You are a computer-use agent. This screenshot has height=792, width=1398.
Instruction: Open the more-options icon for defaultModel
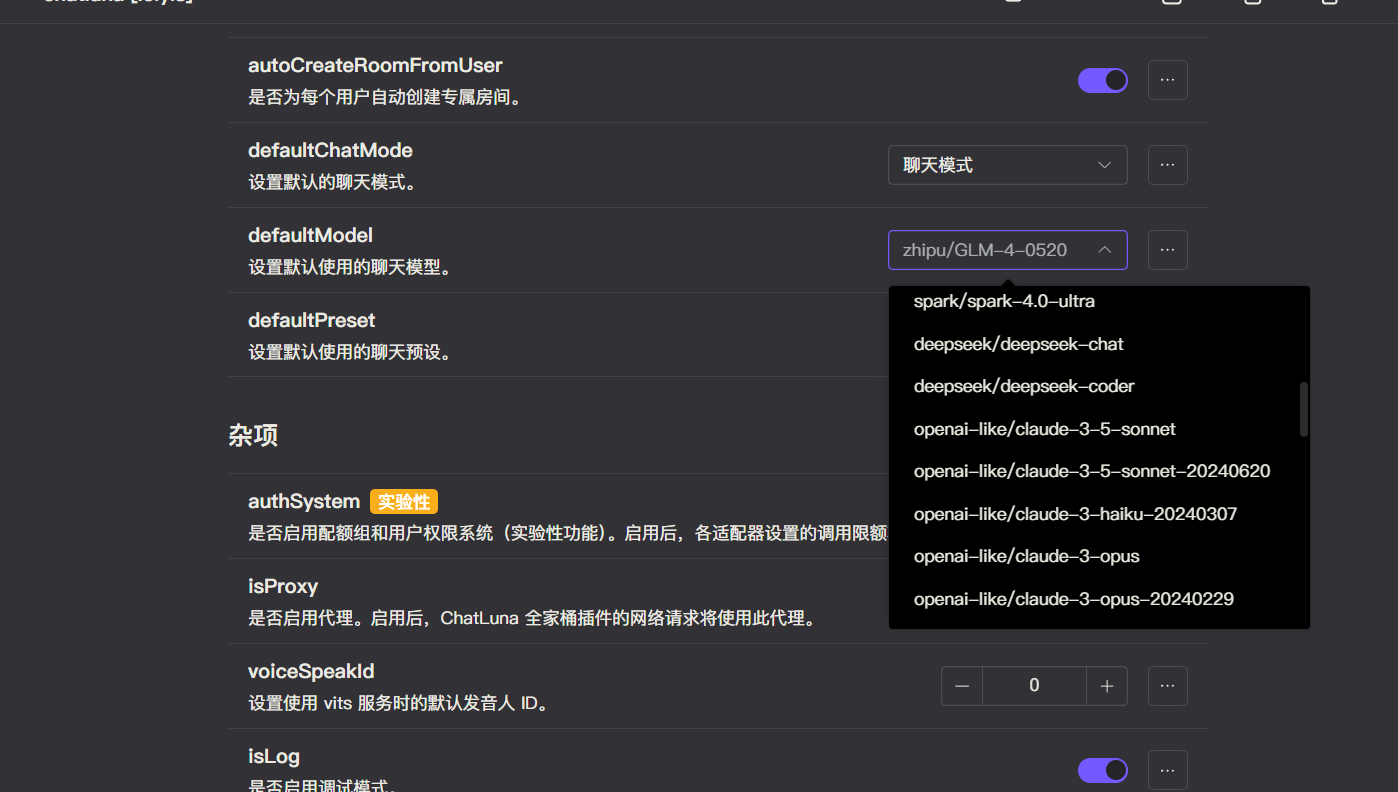click(1167, 249)
